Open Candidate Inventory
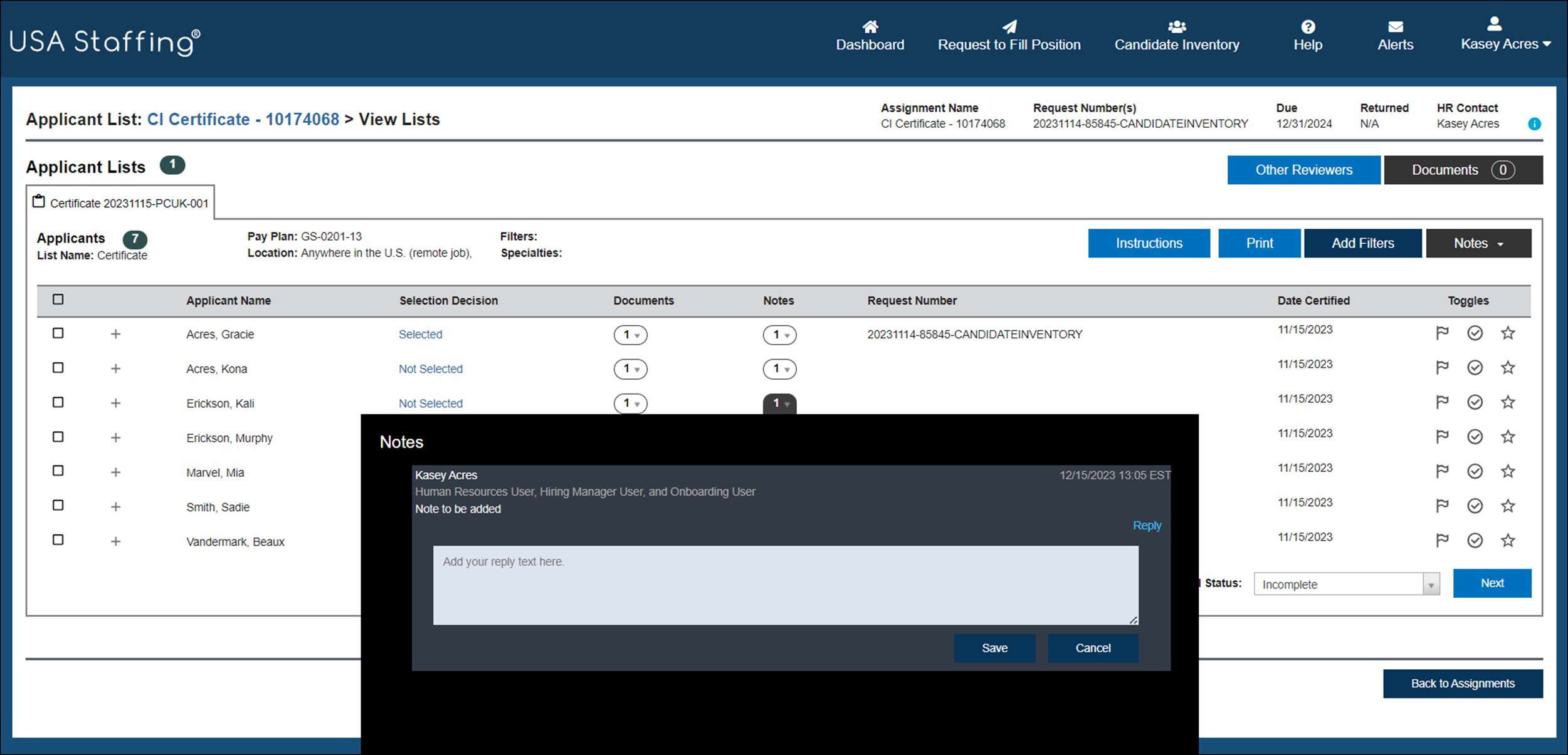 (x=1176, y=36)
